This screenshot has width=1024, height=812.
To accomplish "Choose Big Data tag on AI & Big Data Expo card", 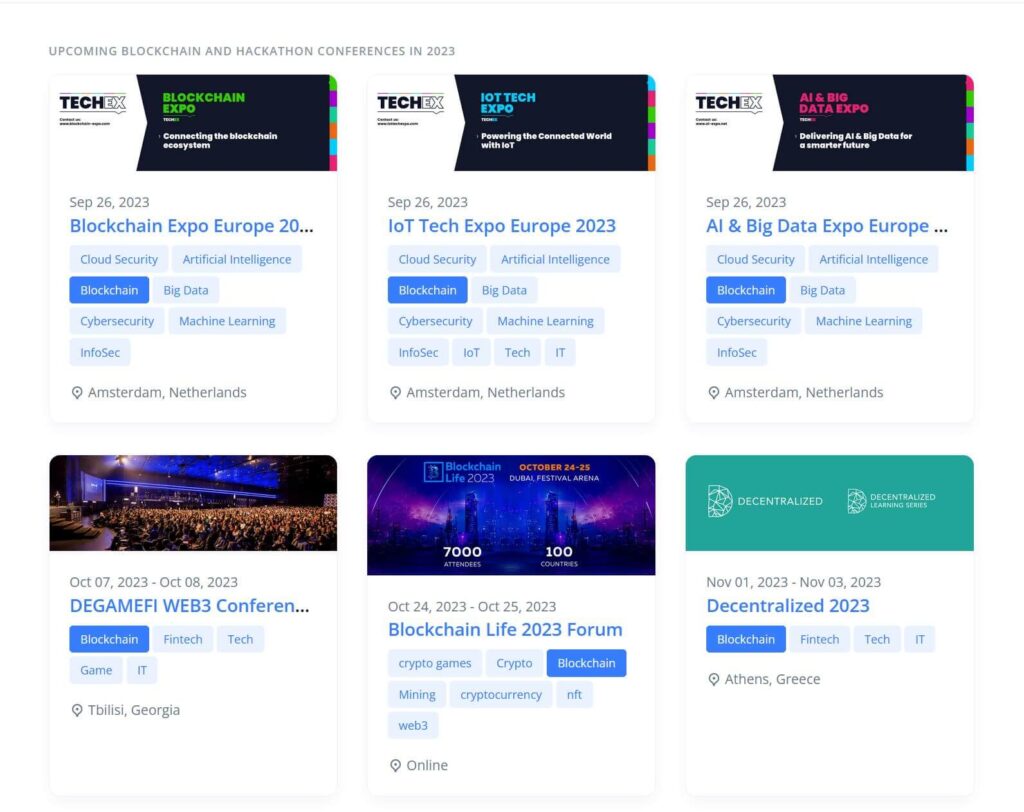I will click(822, 290).
